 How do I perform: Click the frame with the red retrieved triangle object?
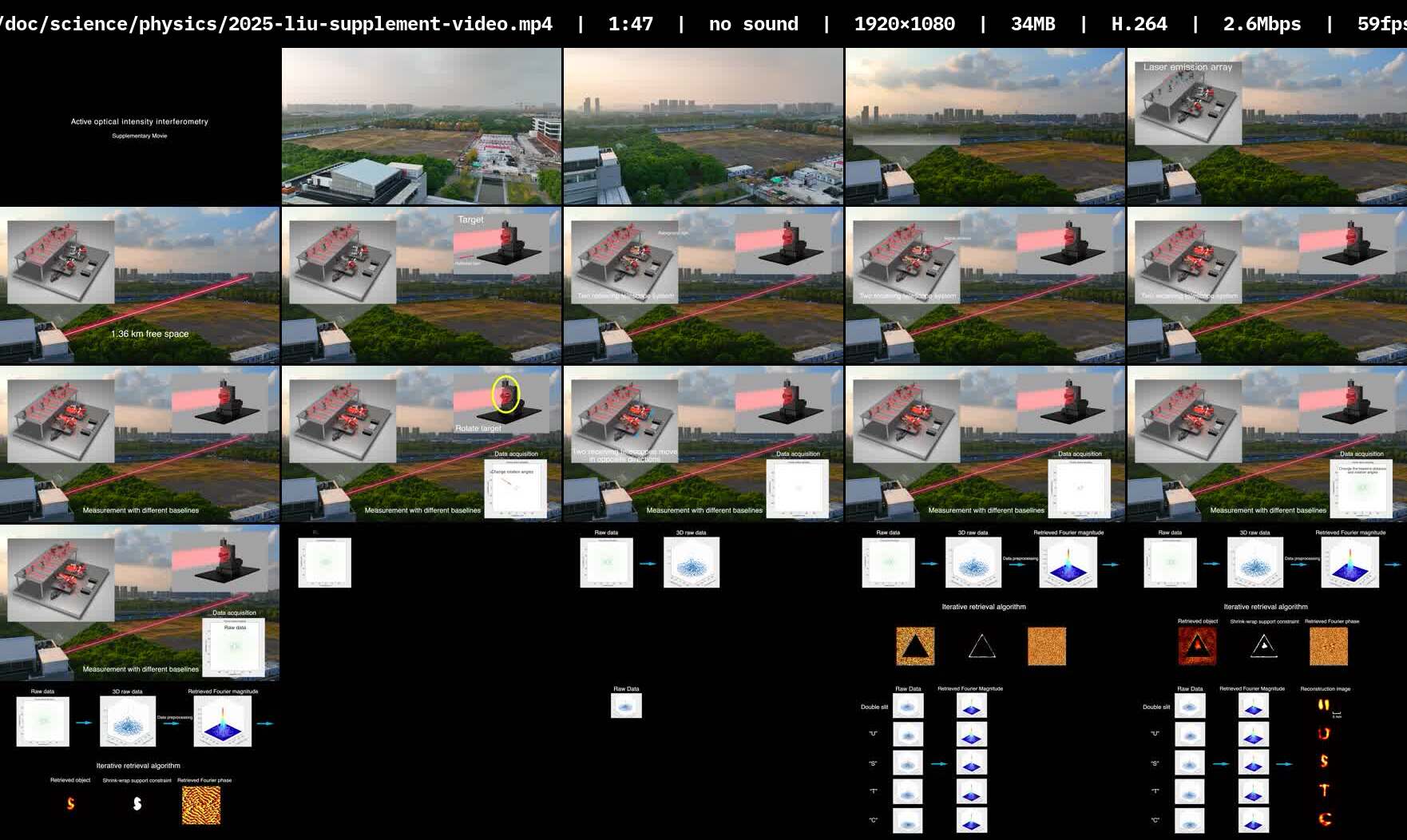tap(1266, 602)
